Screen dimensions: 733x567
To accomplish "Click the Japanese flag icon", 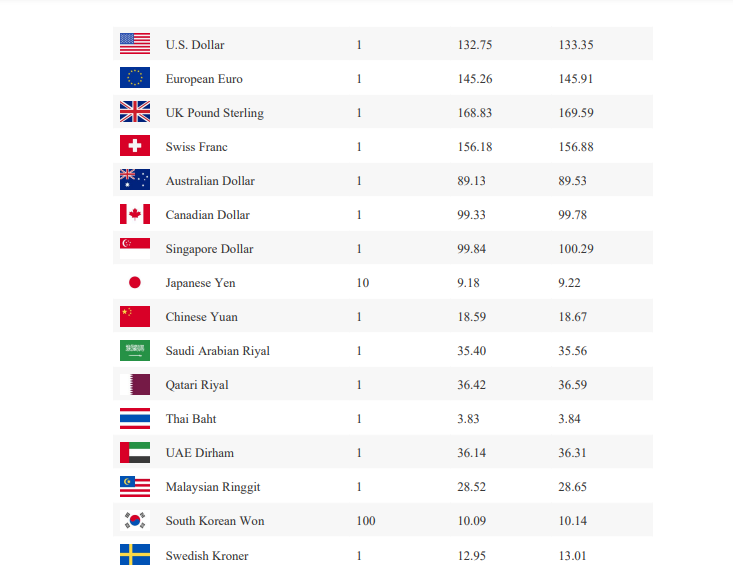I will tap(135, 282).
